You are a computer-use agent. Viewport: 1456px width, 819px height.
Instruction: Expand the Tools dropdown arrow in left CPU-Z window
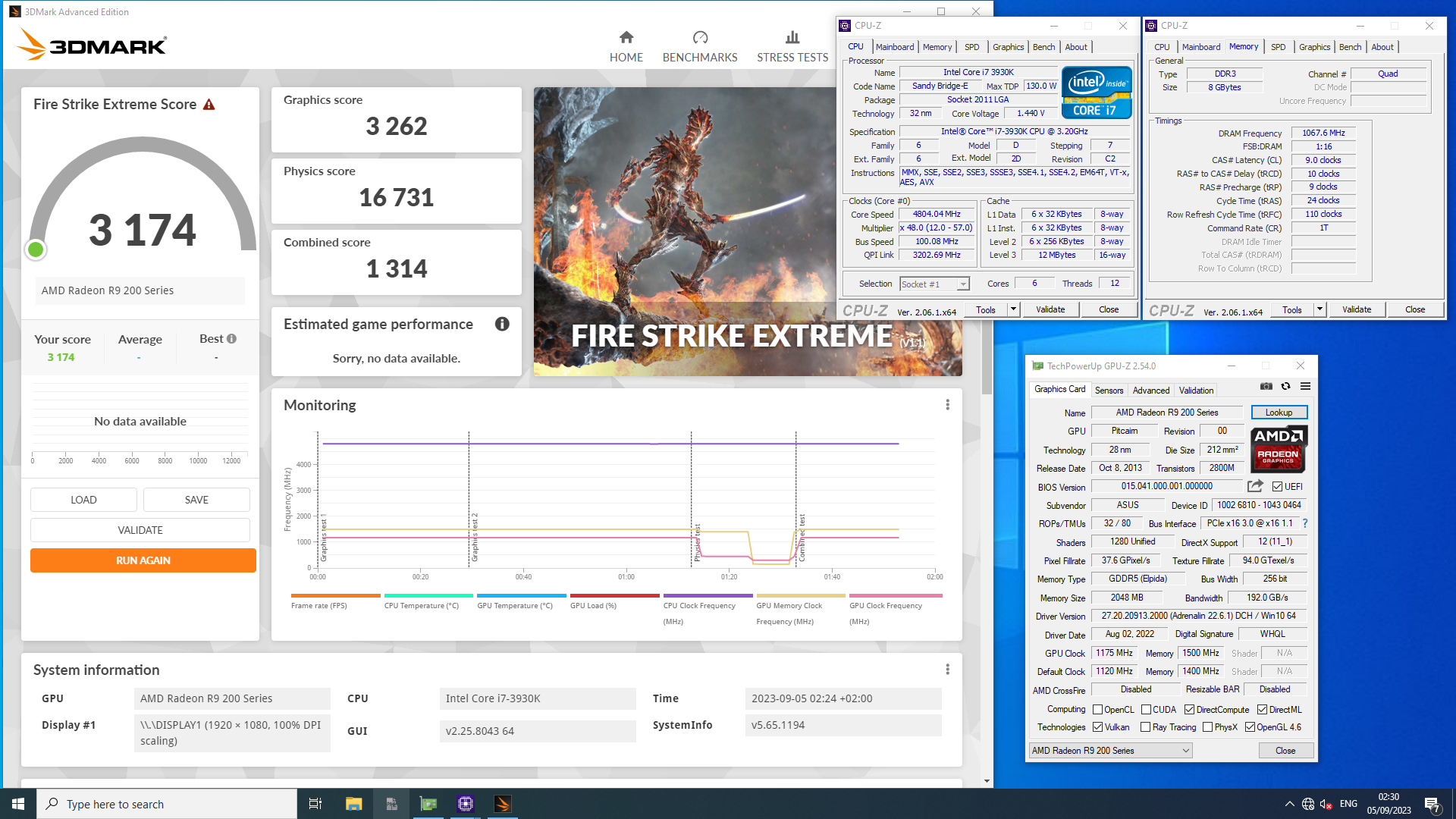tap(1013, 309)
